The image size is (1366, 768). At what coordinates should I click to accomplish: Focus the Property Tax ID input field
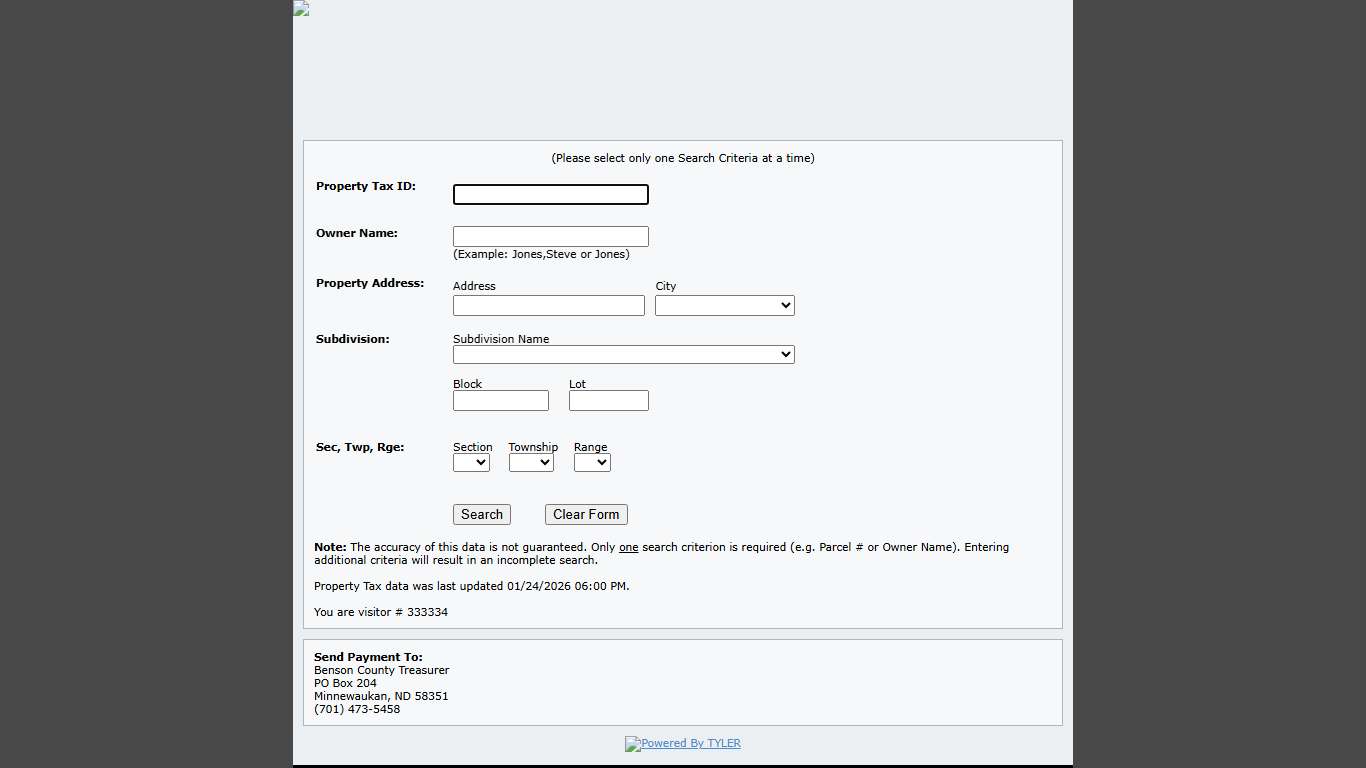pyautogui.click(x=550, y=195)
